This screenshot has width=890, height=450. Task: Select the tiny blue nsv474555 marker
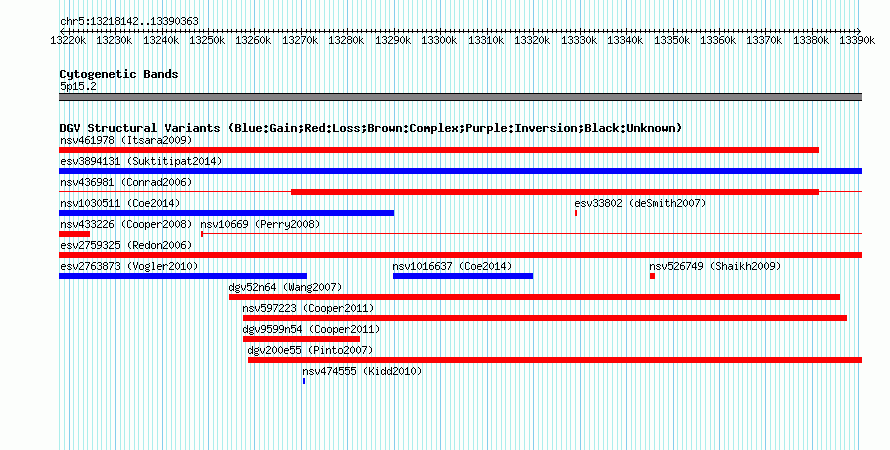click(304, 381)
